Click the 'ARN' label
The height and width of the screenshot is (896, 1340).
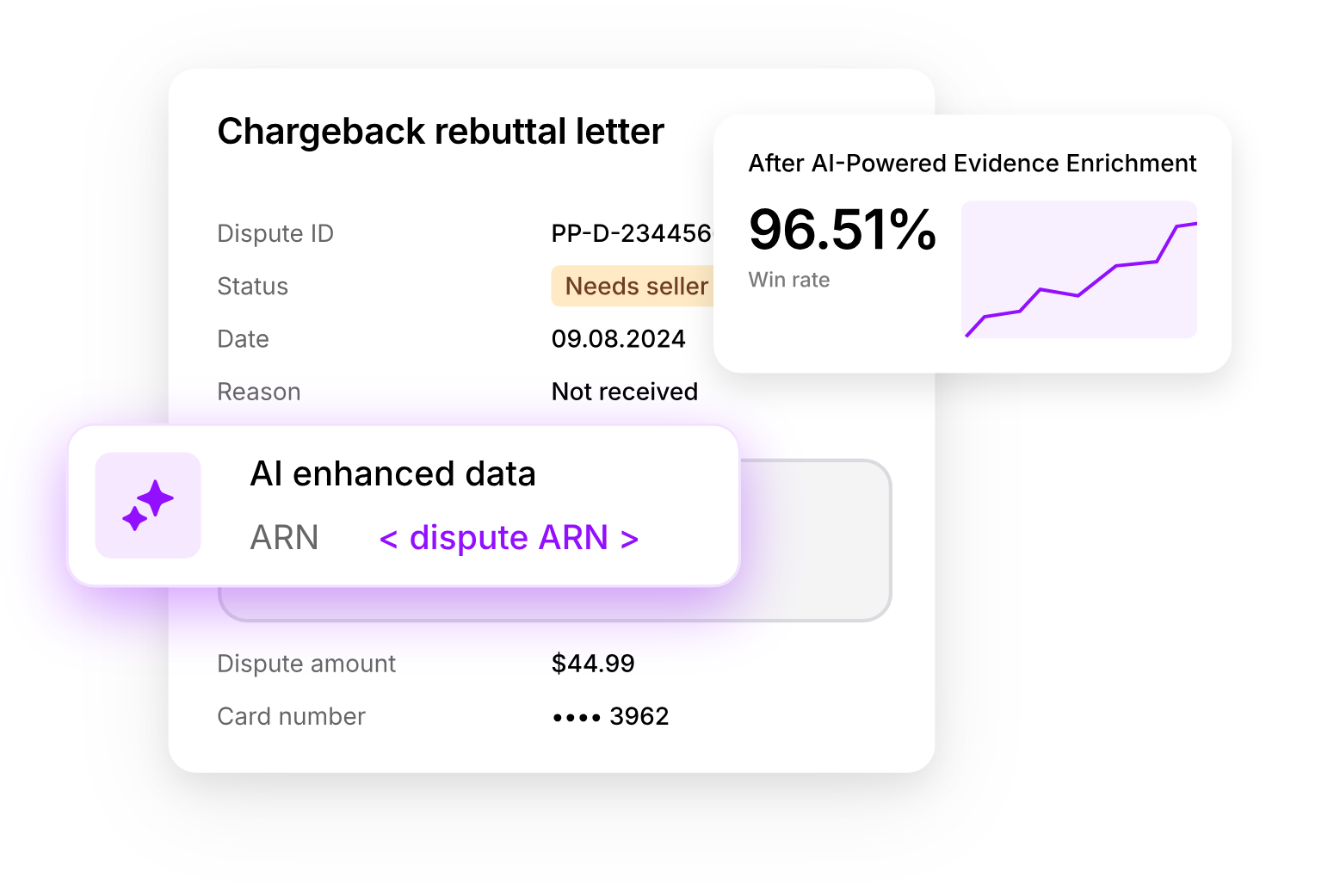tap(285, 538)
